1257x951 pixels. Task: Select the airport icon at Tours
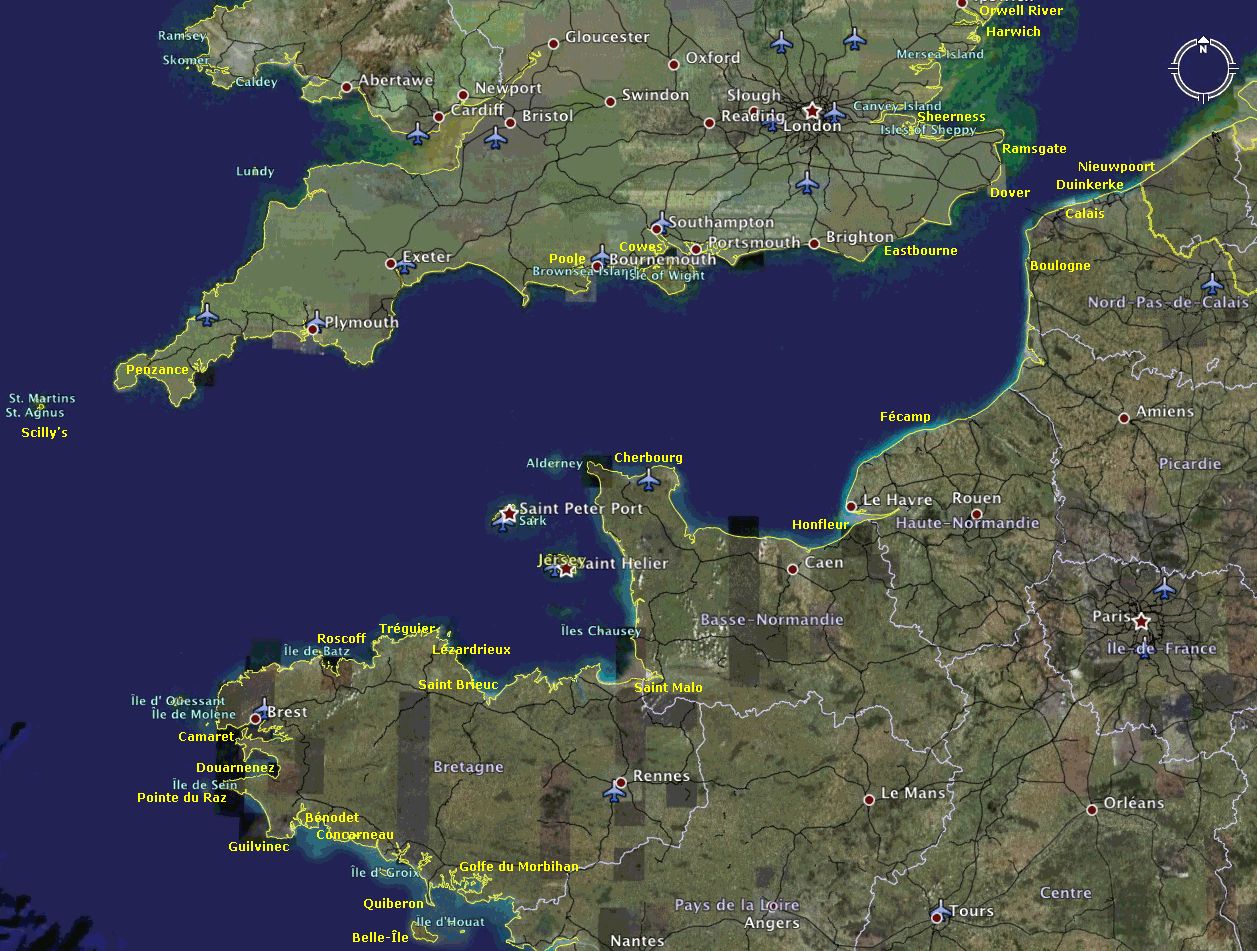point(940,911)
